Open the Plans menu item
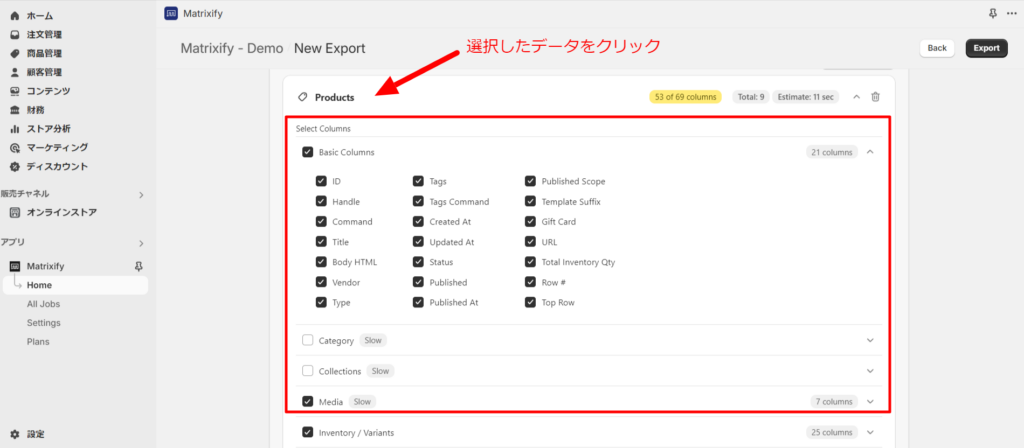This screenshot has width=1024, height=448. click(x=38, y=342)
